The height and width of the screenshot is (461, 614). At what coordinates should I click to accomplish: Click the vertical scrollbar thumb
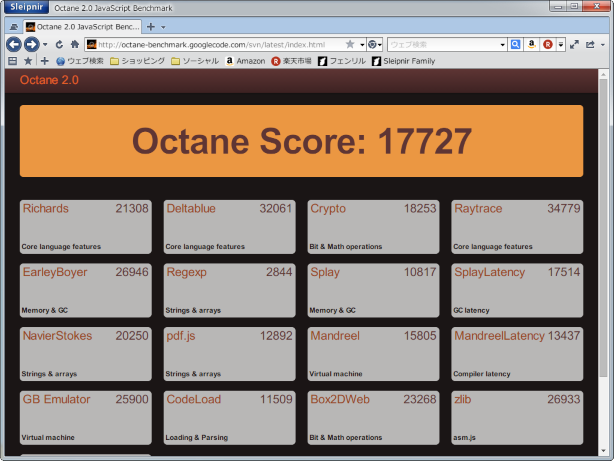pos(603,228)
